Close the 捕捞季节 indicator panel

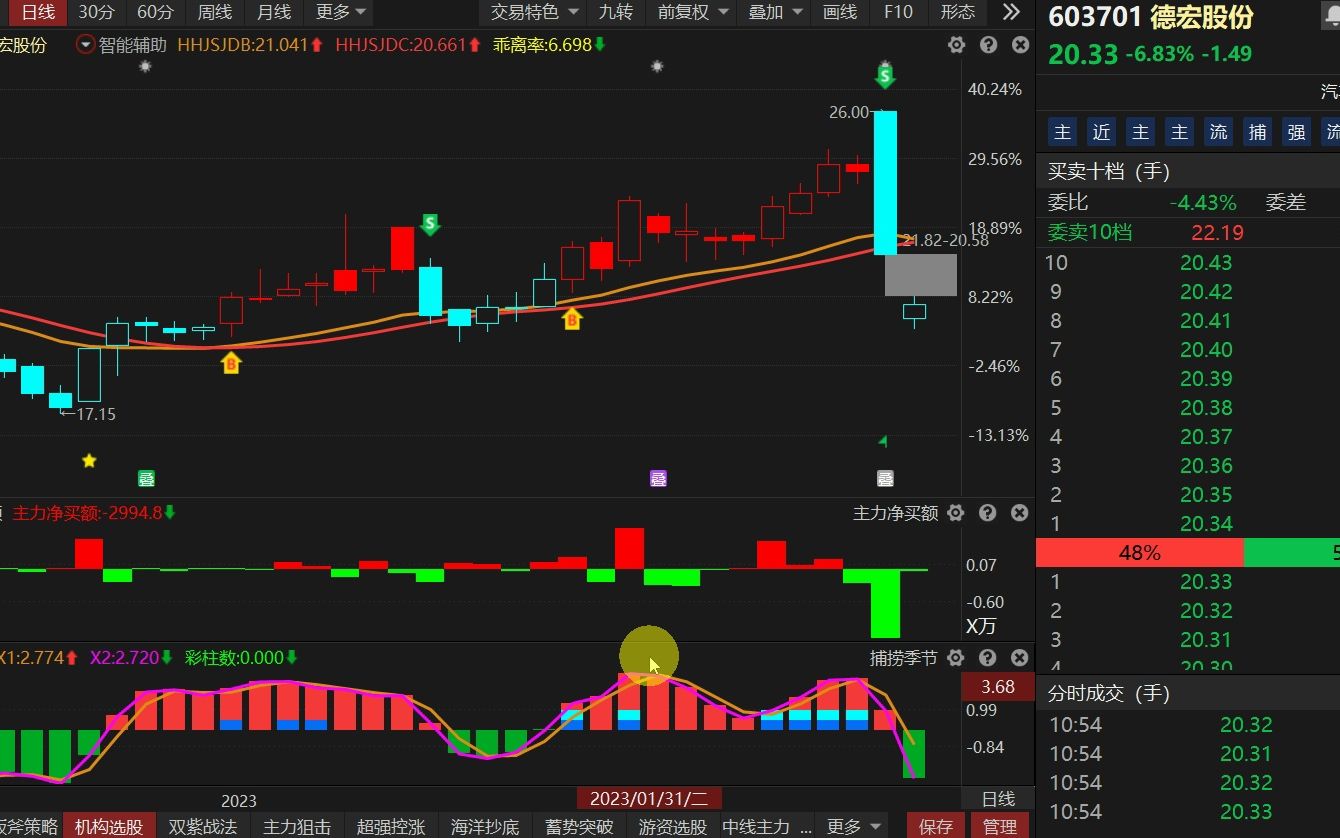[1019, 658]
